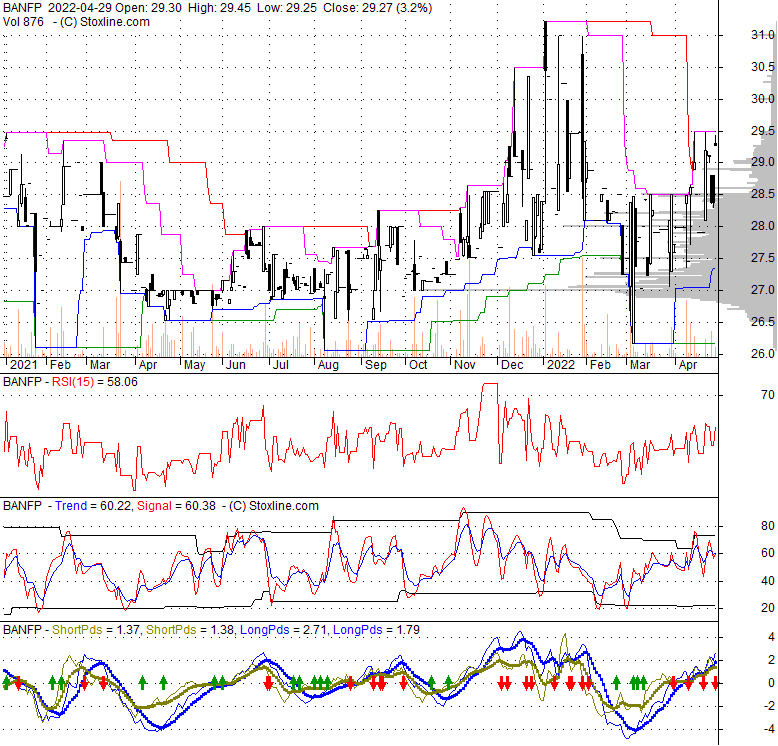
Task: Click the 26.0 price axis label
Action: click(763, 354)
